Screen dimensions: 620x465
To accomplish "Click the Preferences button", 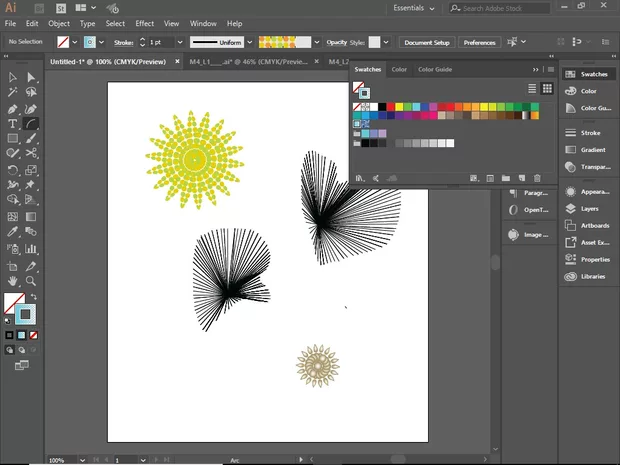I will coord(479,43).
